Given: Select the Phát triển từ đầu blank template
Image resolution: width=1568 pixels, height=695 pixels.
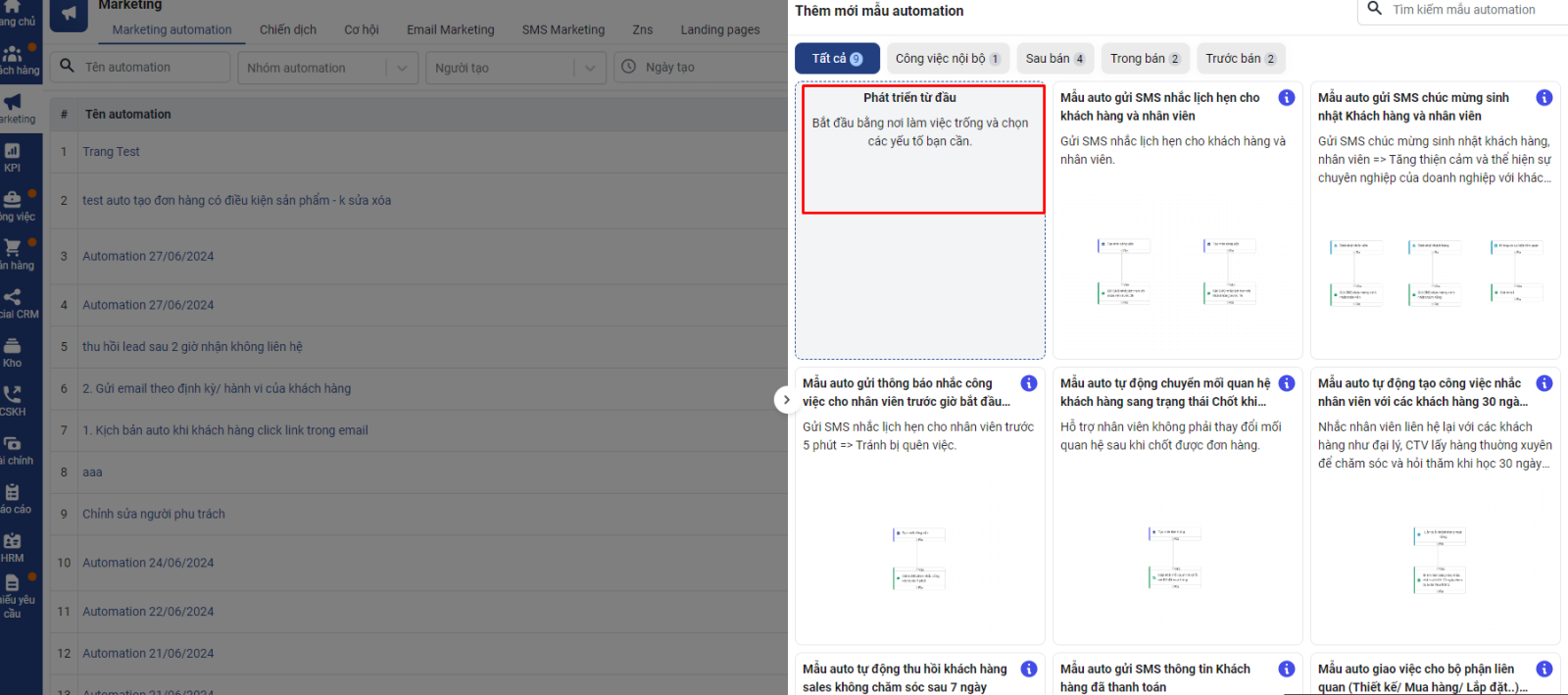Looking at the screenshot, I should pos(922,149).
